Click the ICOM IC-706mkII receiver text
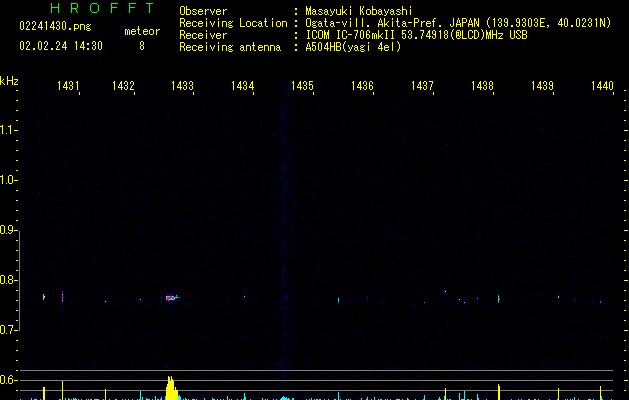The width and height of the screenshot is (629, 400). 416,35
